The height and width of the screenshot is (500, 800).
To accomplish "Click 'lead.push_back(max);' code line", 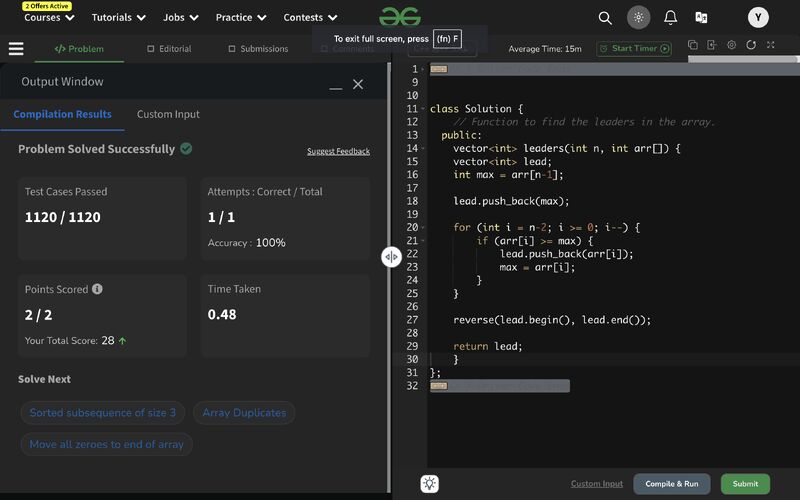I will point(511,201).
